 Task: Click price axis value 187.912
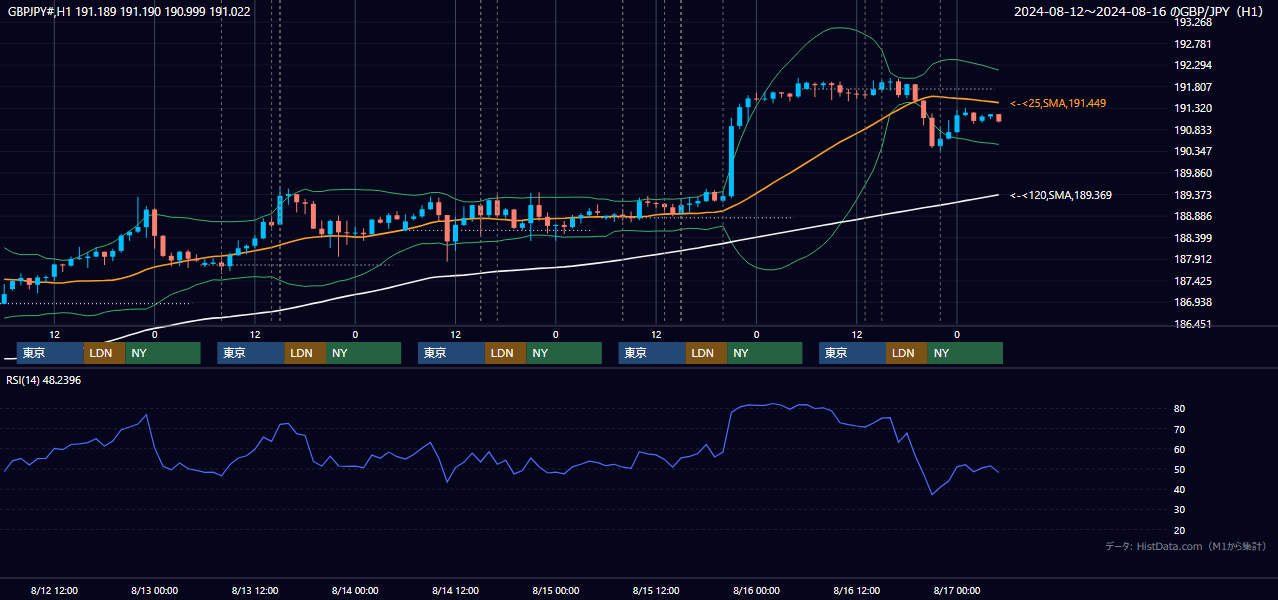point(1192,259)
